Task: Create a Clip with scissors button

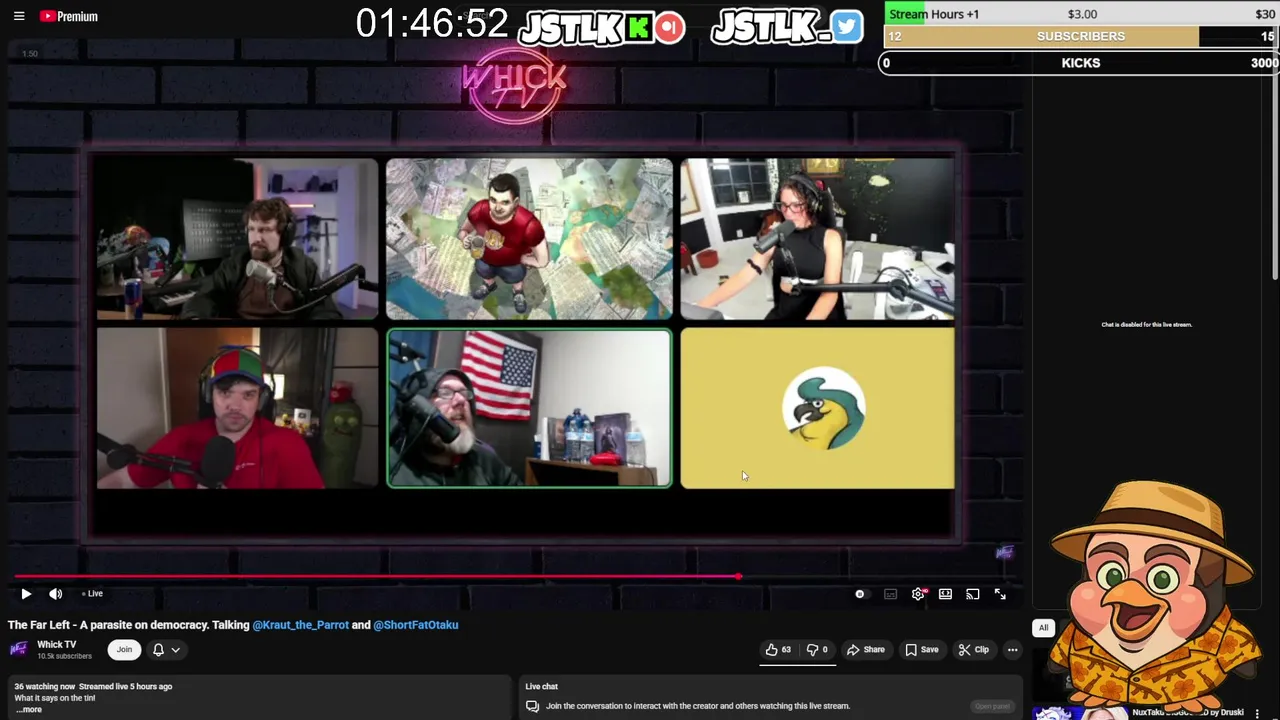Action: [973, 650]
